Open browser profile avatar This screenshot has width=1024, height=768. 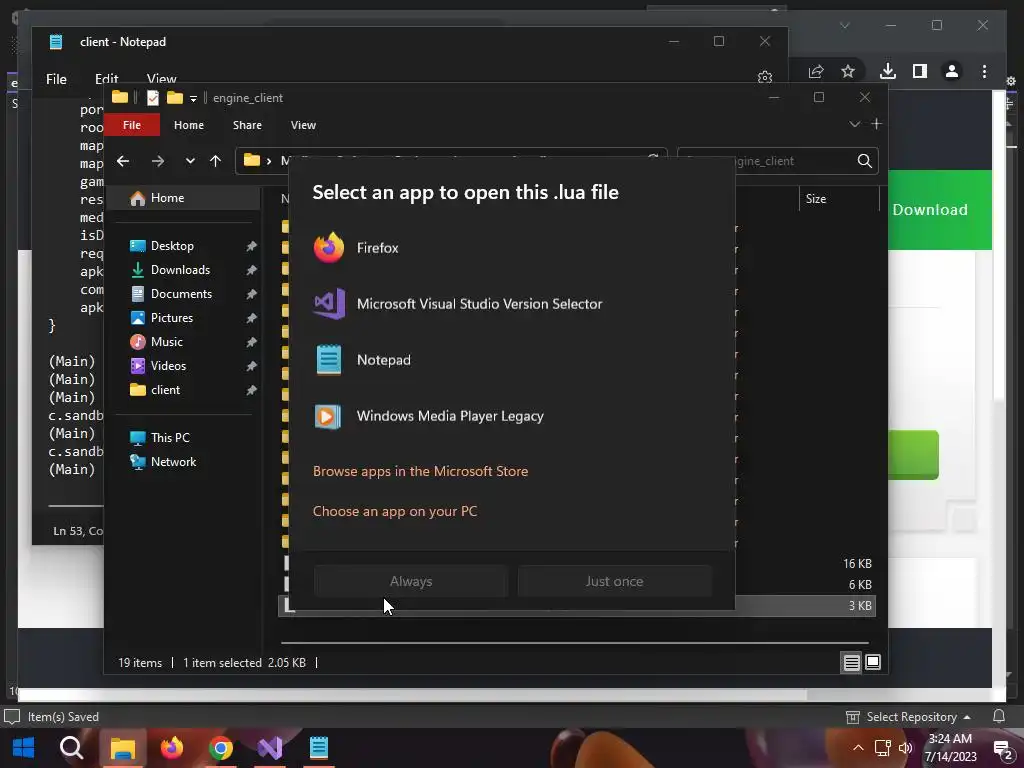(x=952, y=71)
